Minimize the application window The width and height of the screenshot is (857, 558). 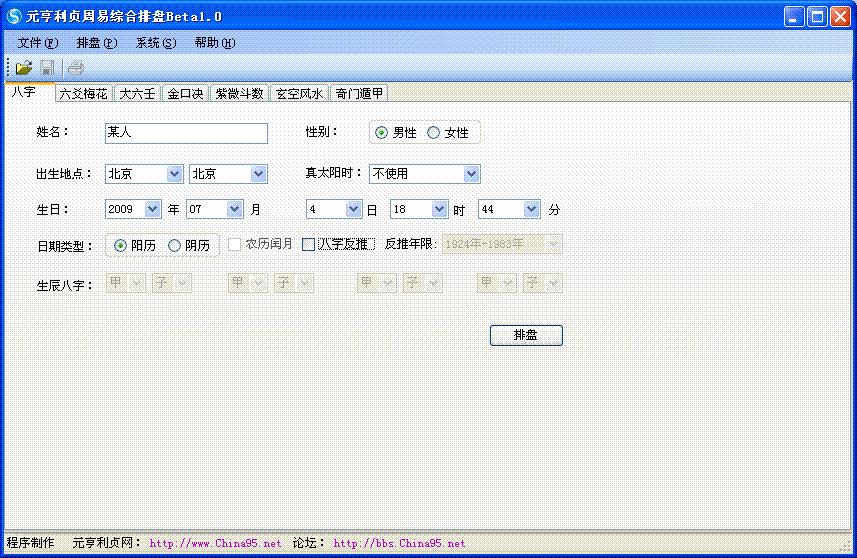(x=794, y=16)
